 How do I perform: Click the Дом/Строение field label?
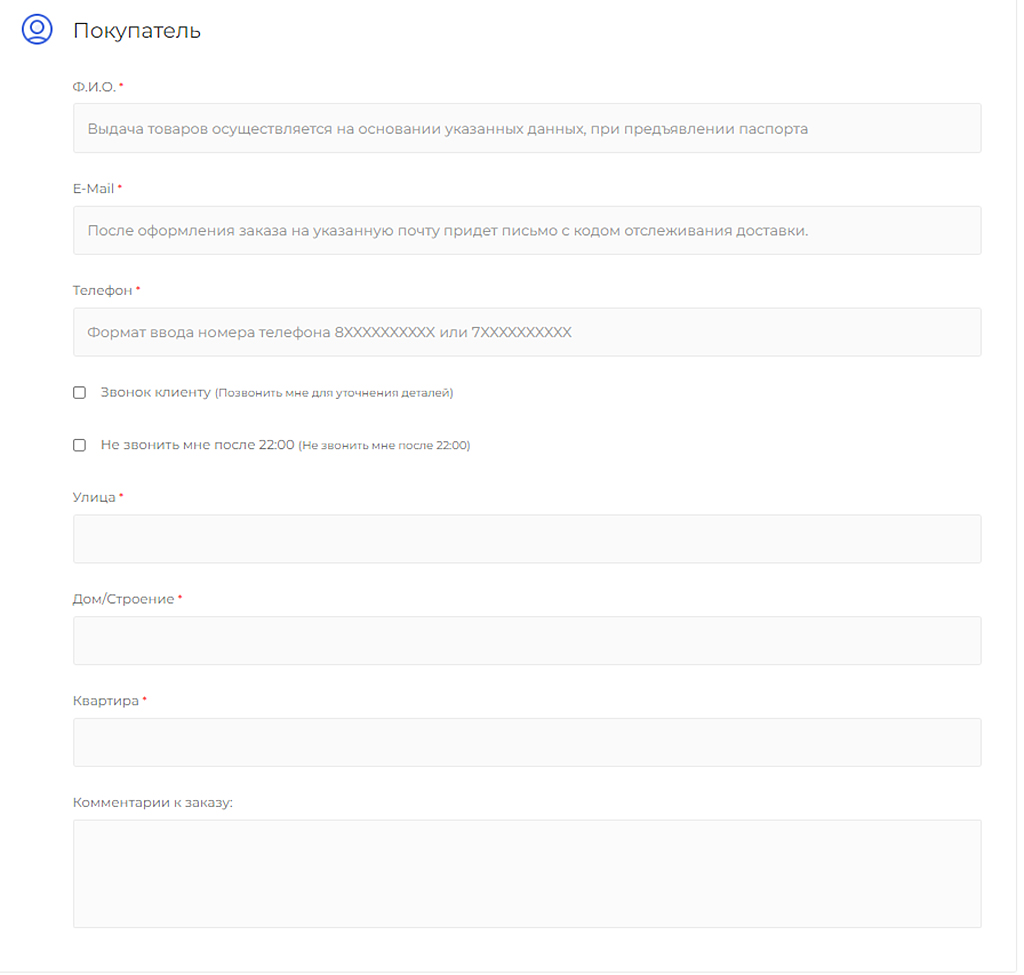123,599
